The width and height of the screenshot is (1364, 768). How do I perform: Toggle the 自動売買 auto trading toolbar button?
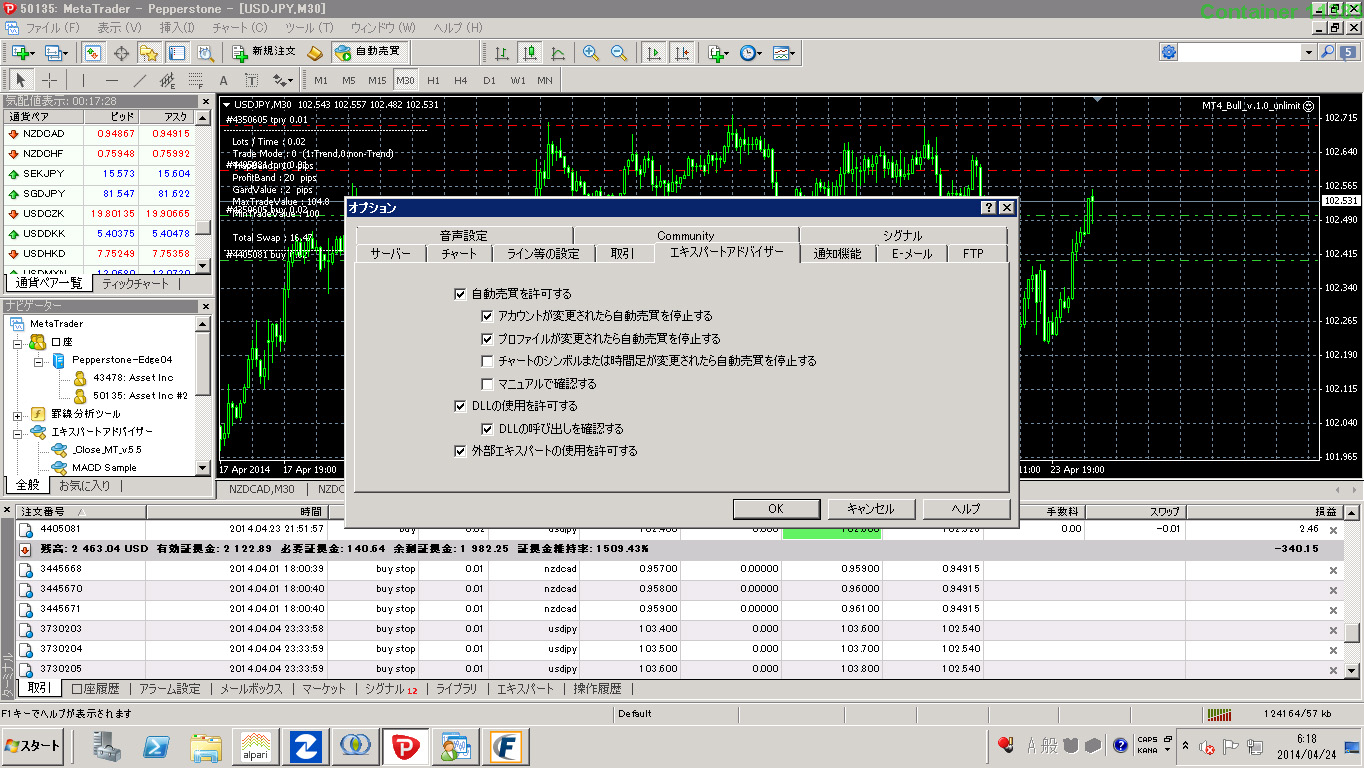pos(371,52)
